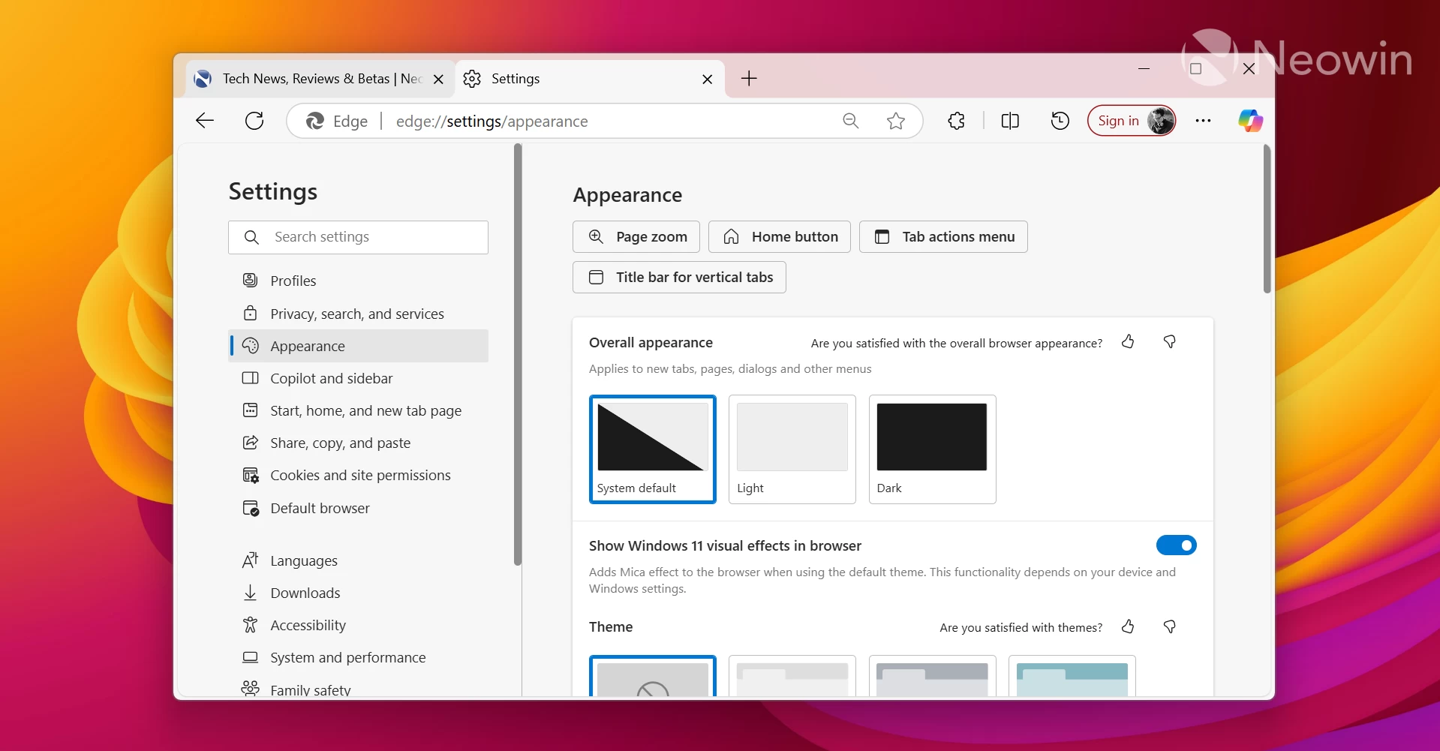Close the Tech News Neowin tab
Screen dimensions: 1440x751
coord(438,79)
